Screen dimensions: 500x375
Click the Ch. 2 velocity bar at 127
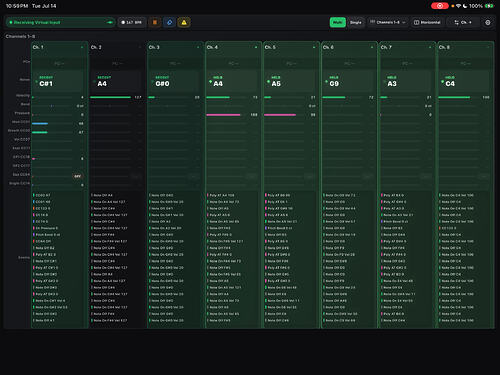[110, 97]
